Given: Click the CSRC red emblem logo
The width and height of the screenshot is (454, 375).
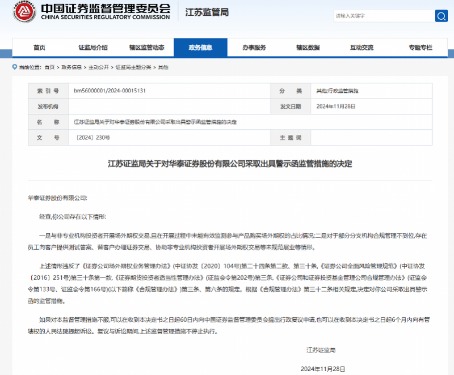Looking at the screenshot, I should 24,12.
